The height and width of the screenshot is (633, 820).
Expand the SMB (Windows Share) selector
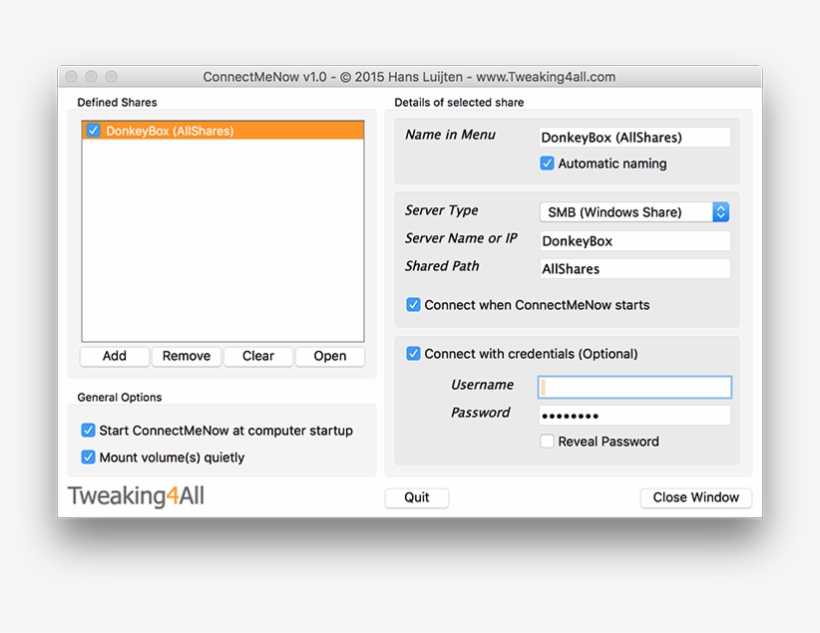tap(720, 211)
